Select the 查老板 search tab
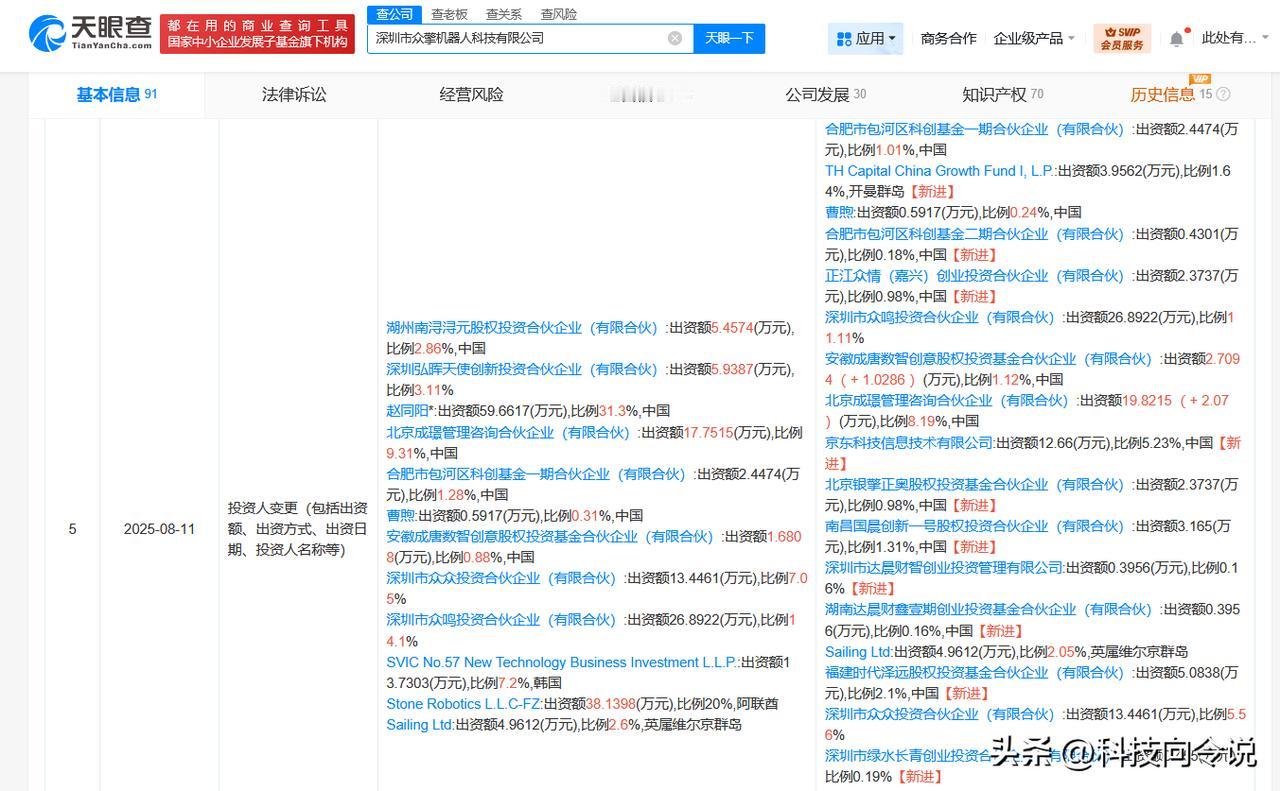Screen dimensions: 1280x791 click(x=449, y=14)
